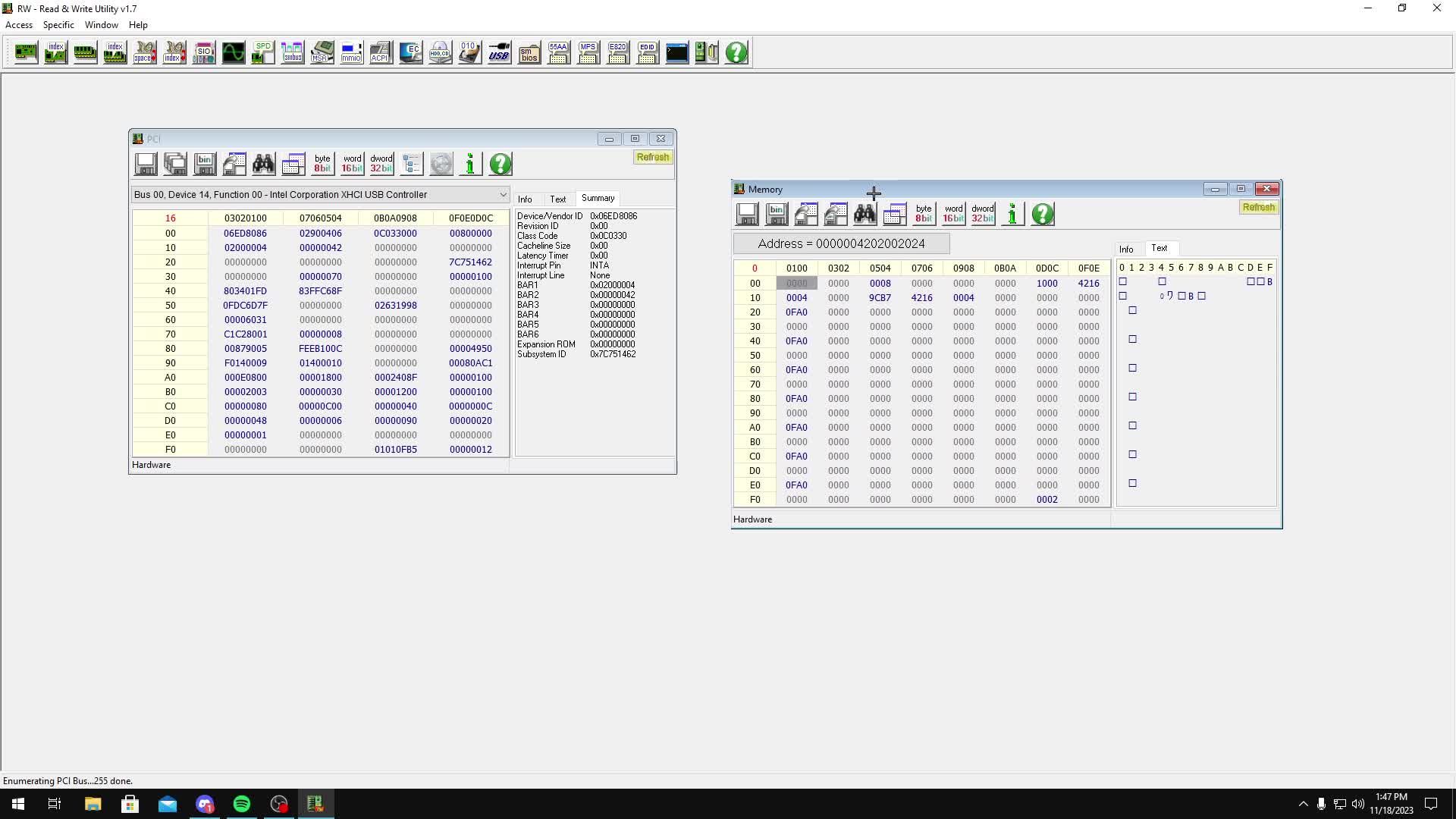Select Summary tab in PCI window
The height and width of the screenshot is (819, 1456).
598,198
